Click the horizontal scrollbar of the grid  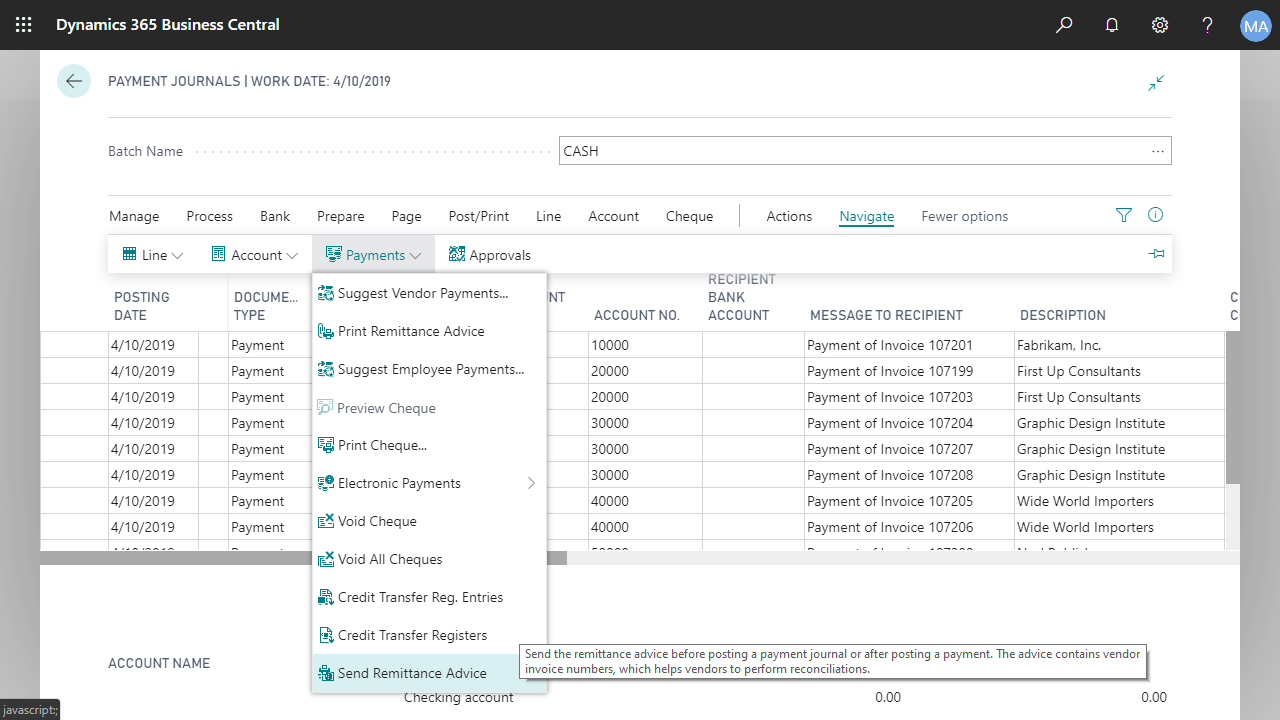(x=304, y=558)
